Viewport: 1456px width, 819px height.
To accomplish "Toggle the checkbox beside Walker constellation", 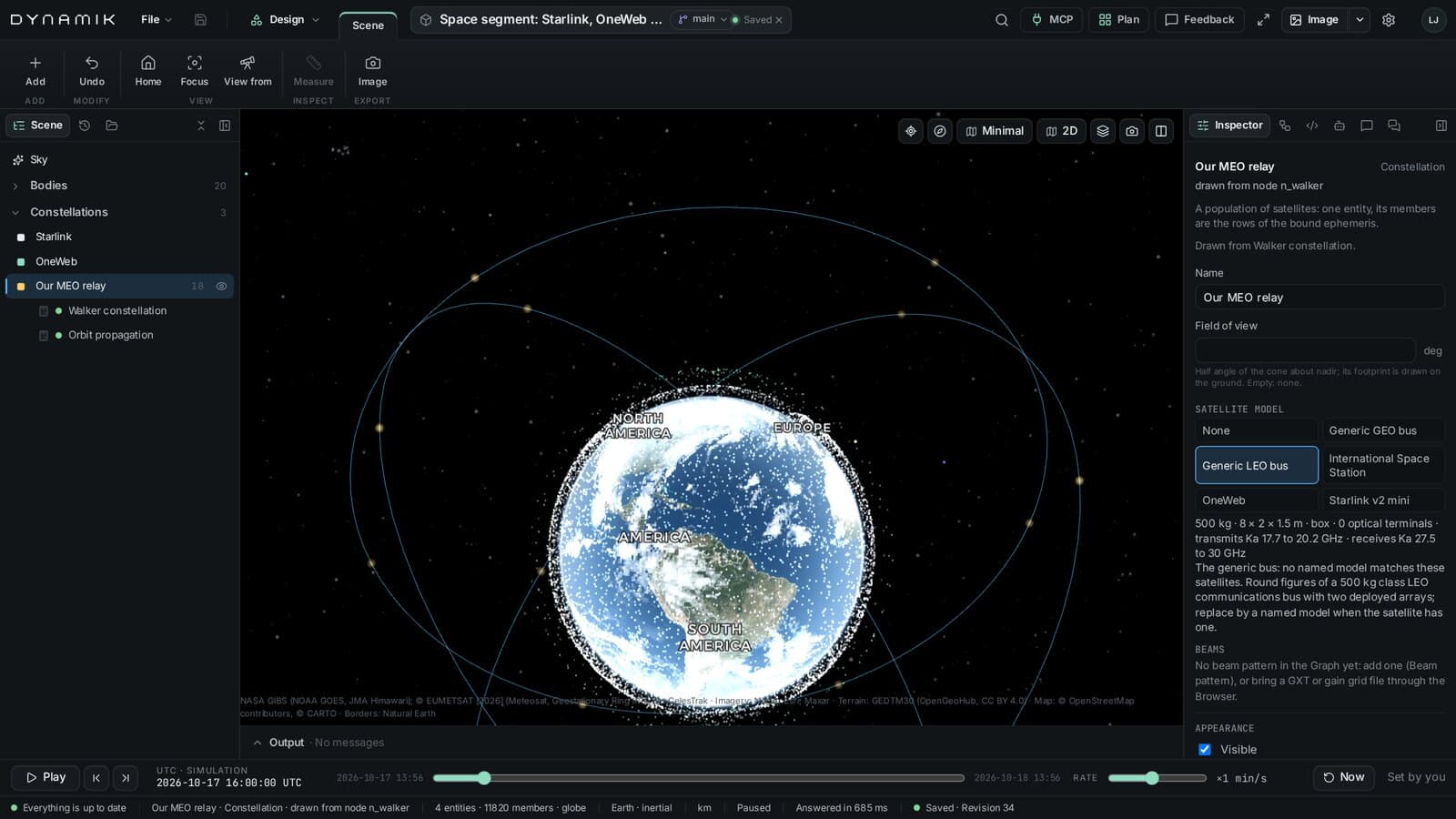I will (x=44, y=311).
